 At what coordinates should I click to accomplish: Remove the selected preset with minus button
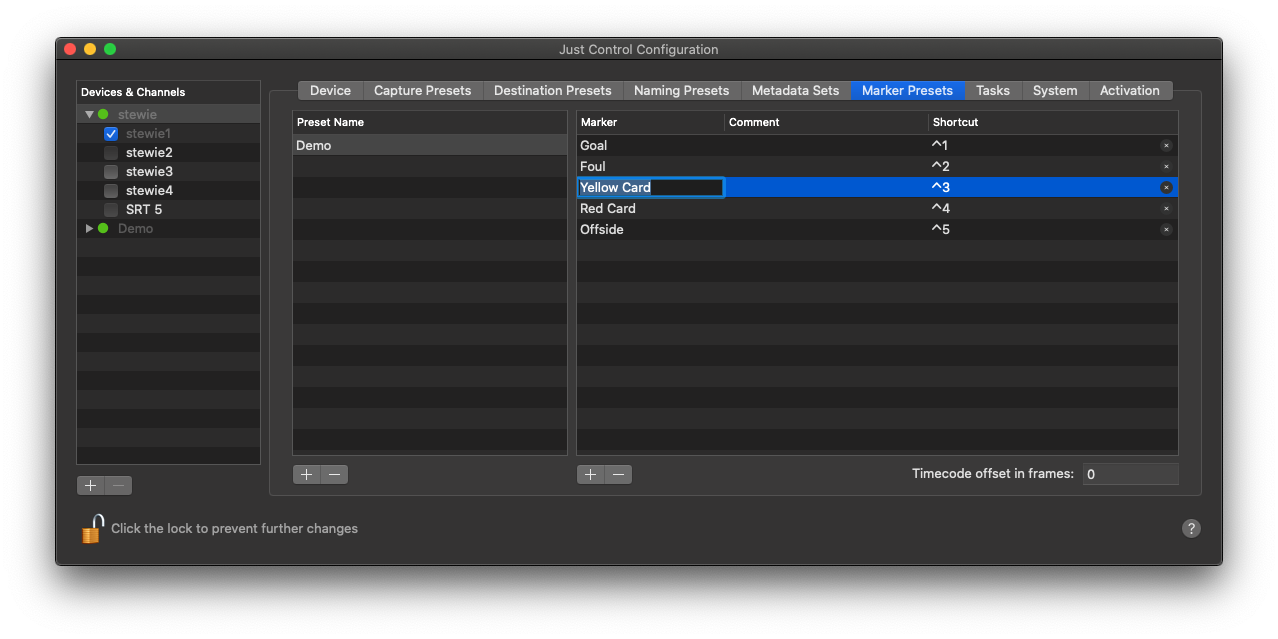click(x=335, y=474)
